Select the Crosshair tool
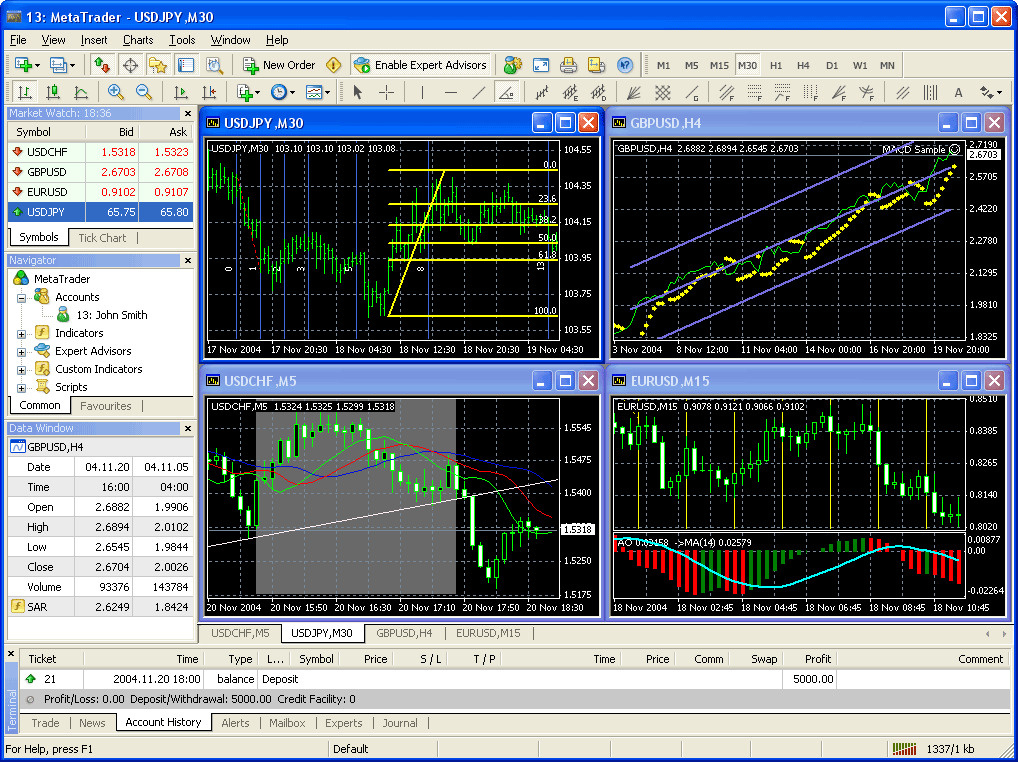This screenshot has width=1018, height=762. [388, 92]
